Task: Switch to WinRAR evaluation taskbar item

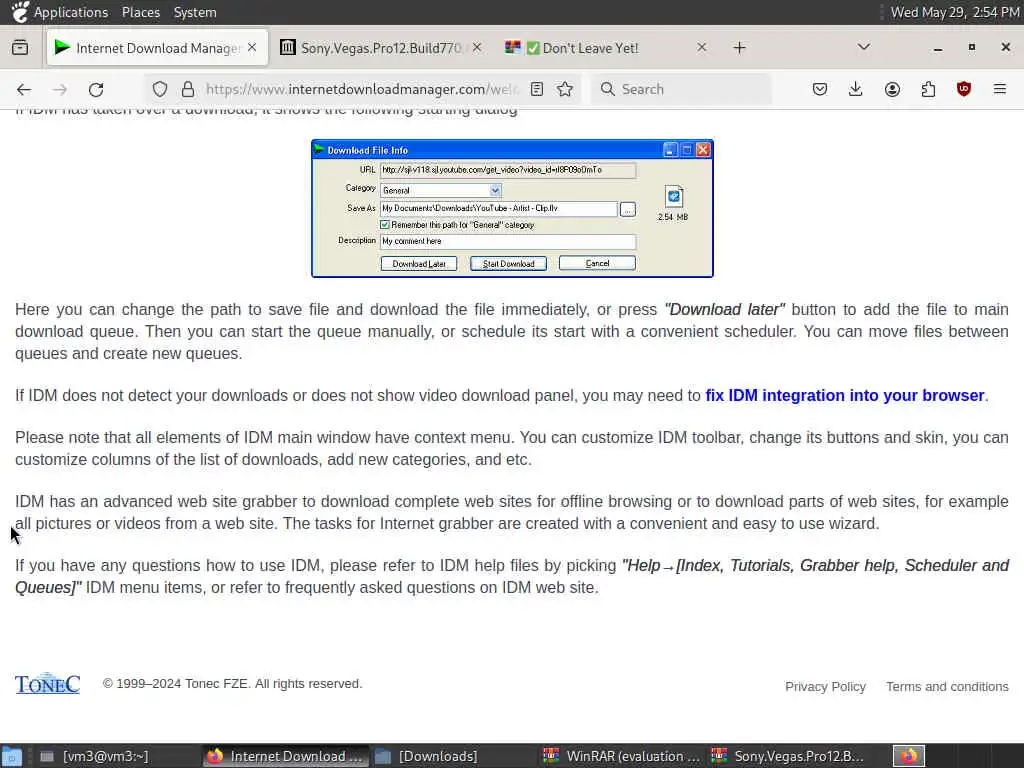Action: pyautogui.click(x=622, y=756)
